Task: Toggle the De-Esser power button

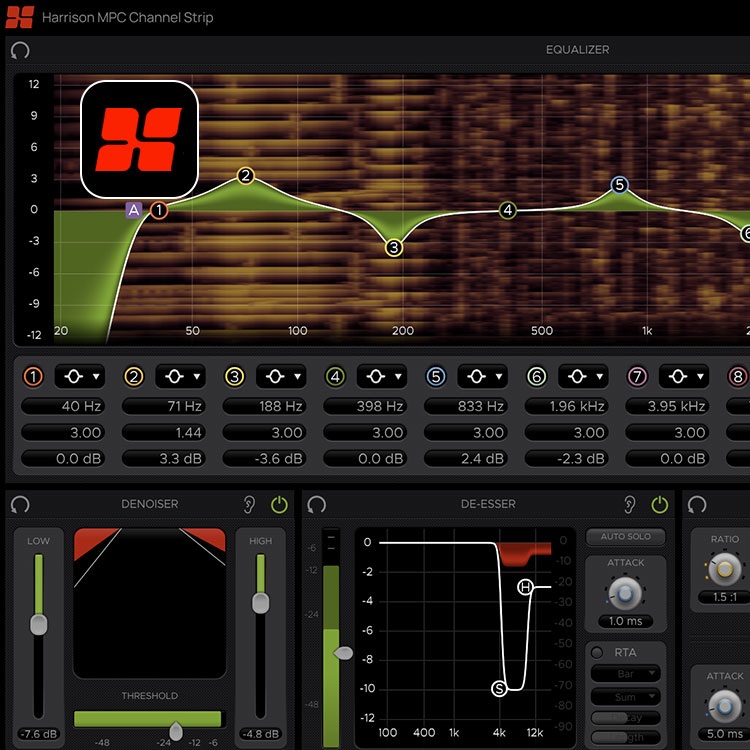Action: pyautogui.click(x=659, y=505)
